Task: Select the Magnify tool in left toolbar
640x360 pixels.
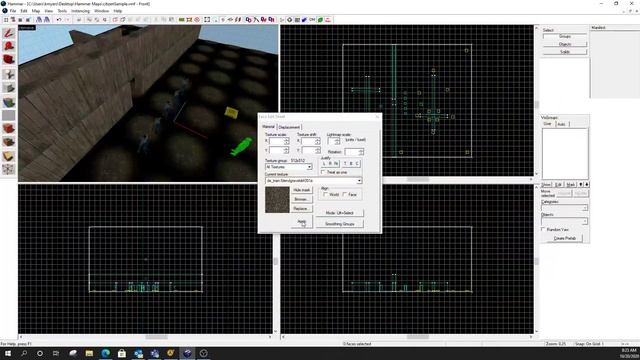Action: (x=9, y=46)
